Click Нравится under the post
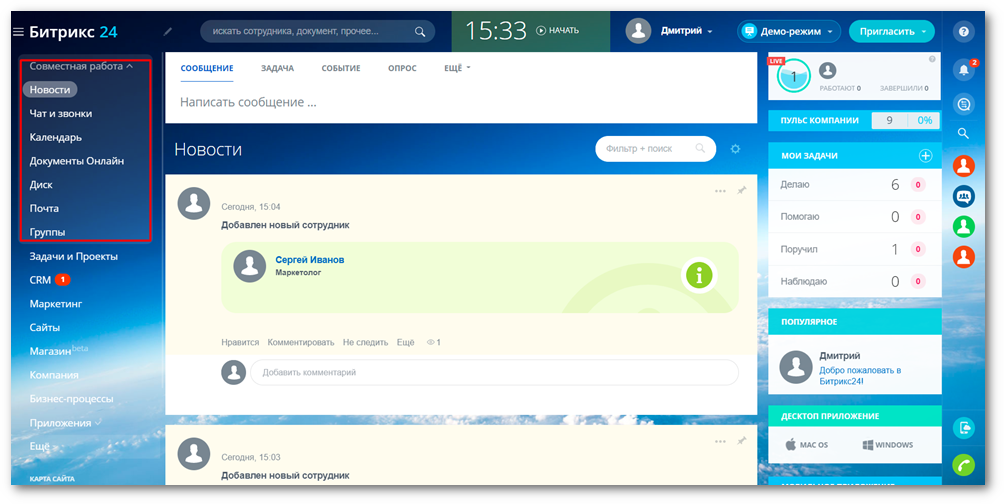Image resolution: width=1004 pixels, height=504 pixels. pos(240,343)
